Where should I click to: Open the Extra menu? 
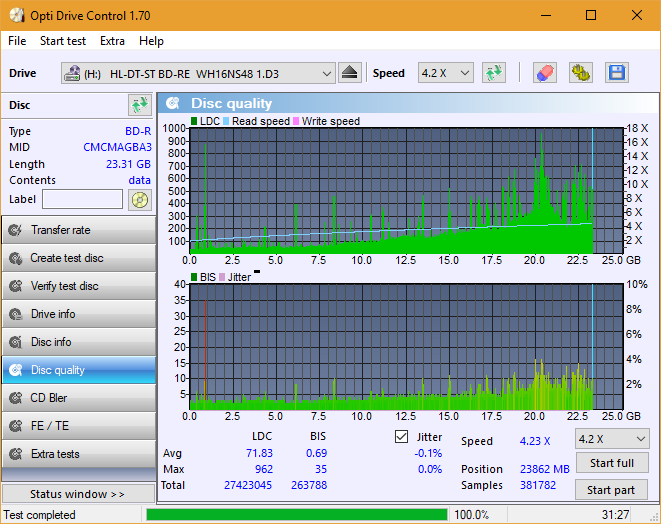(112, 41)
